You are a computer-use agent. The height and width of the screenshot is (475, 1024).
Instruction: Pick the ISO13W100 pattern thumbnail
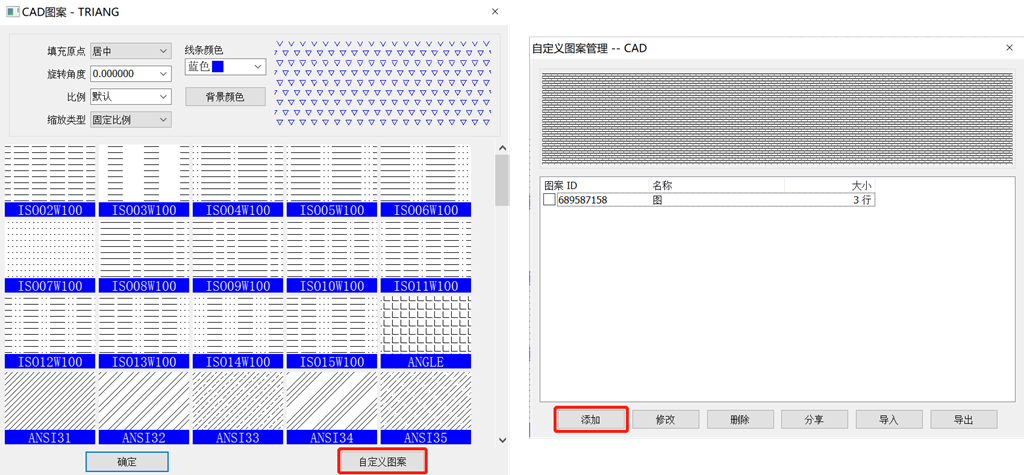pyautogui.click(x=144, y=330)
